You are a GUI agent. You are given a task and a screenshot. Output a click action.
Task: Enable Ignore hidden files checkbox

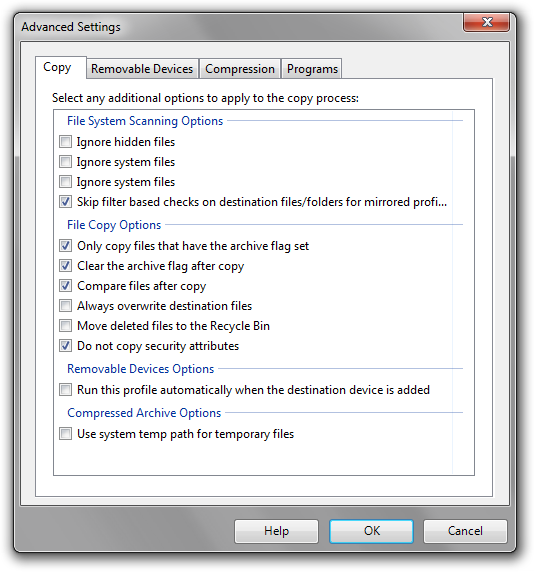click(66, 142)
